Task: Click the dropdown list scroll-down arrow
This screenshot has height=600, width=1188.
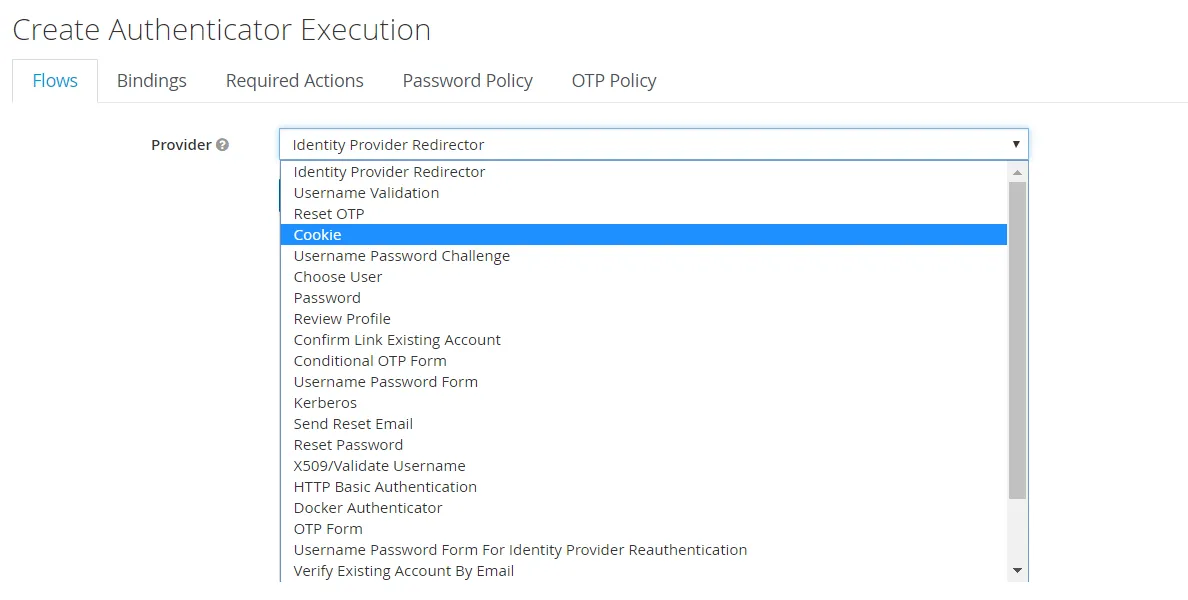Action: (x=1018, y=571)
